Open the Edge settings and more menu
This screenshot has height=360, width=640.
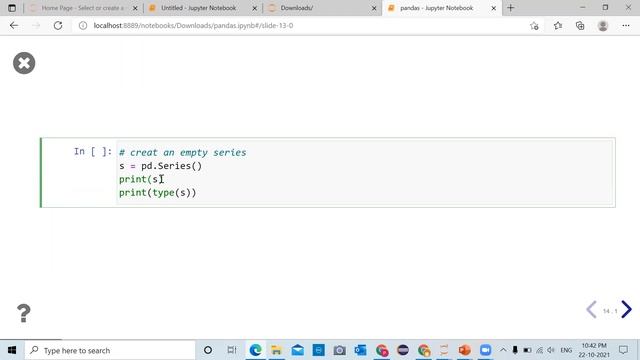626,26
